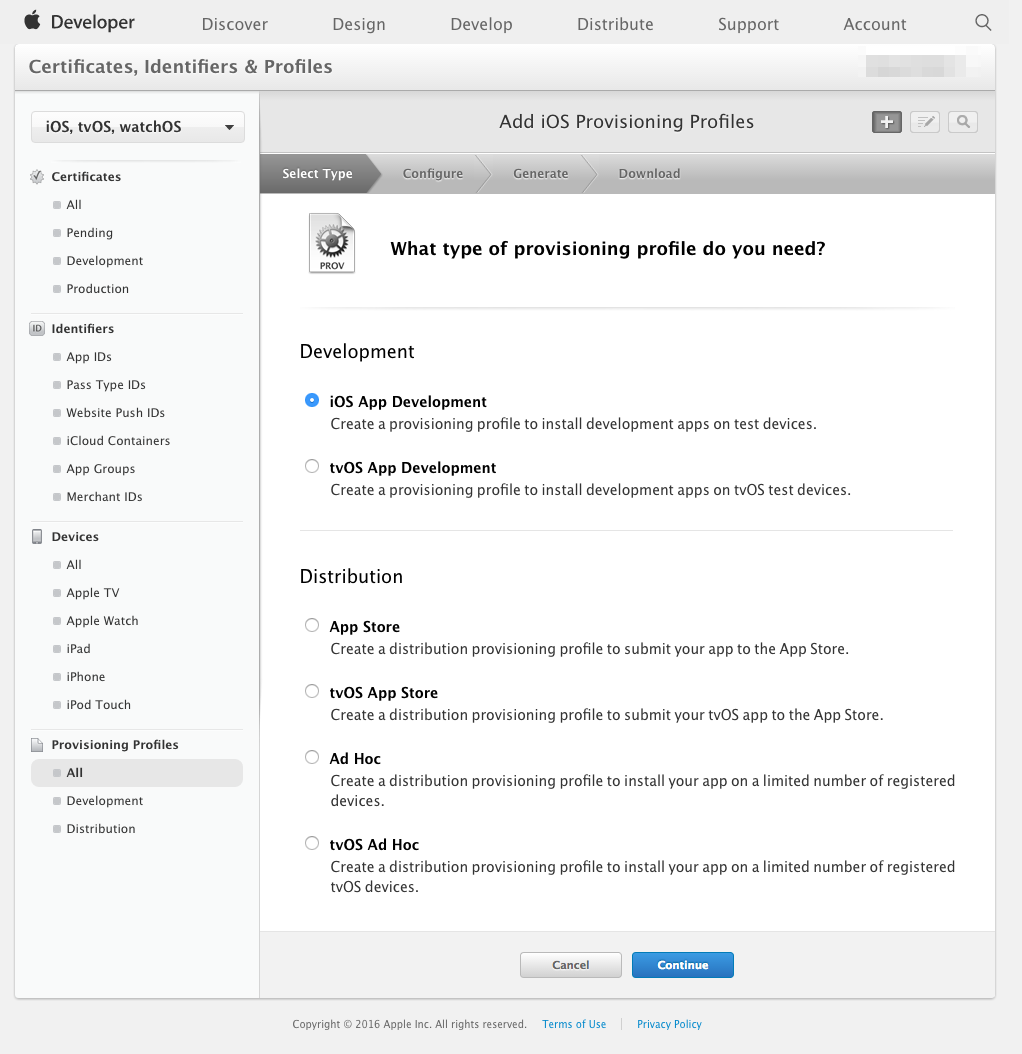The width and height of the screenshot is (1022, 1054).
Task: Click the edit profiles pencil icon
Action: 924,121
